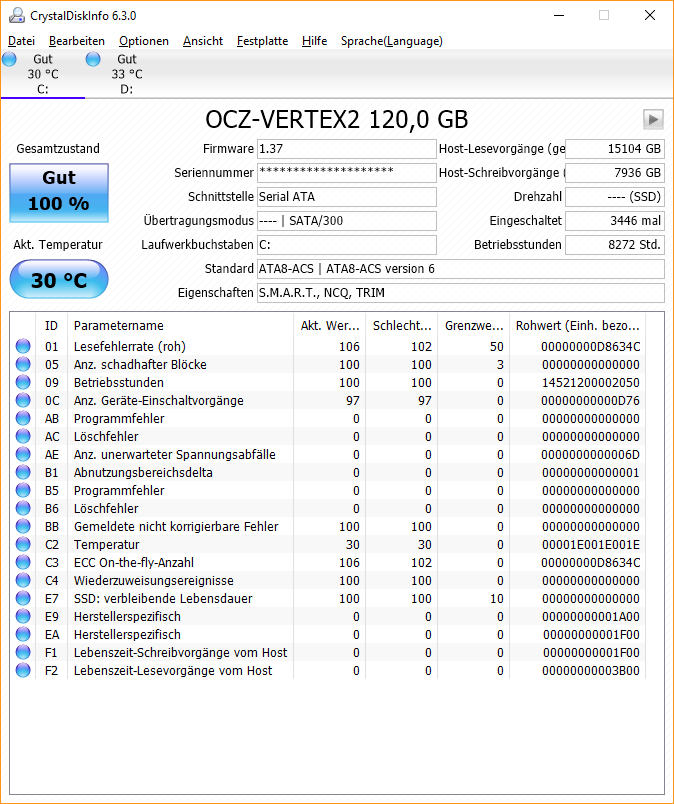Select the C: drive tab
The width and height of the screenshot is (674, 804).
[x=43, y=74]
